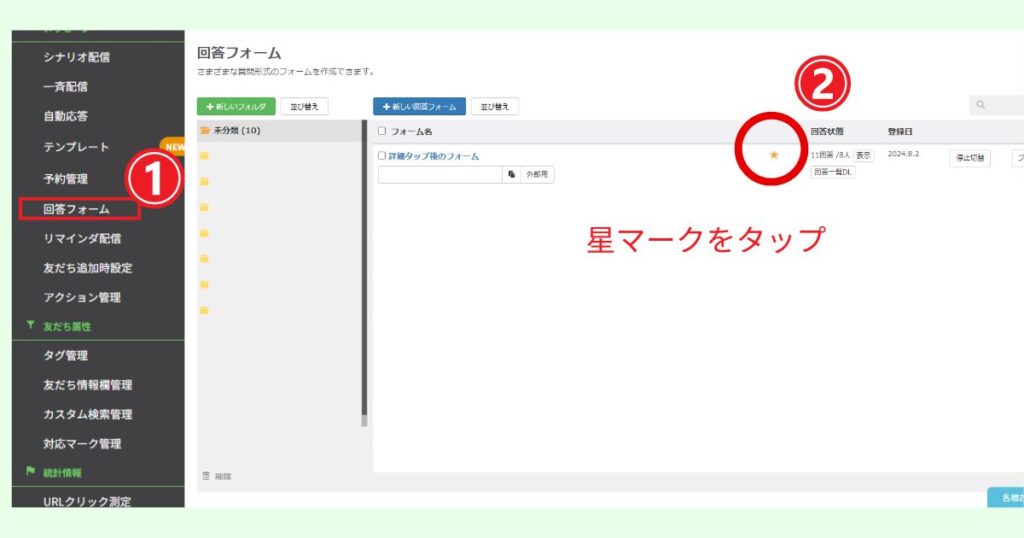Tick the checkbox for 詳細タップ後のフォーム
The height and width of the screenshot is (538, 1024).
point(382,156)
